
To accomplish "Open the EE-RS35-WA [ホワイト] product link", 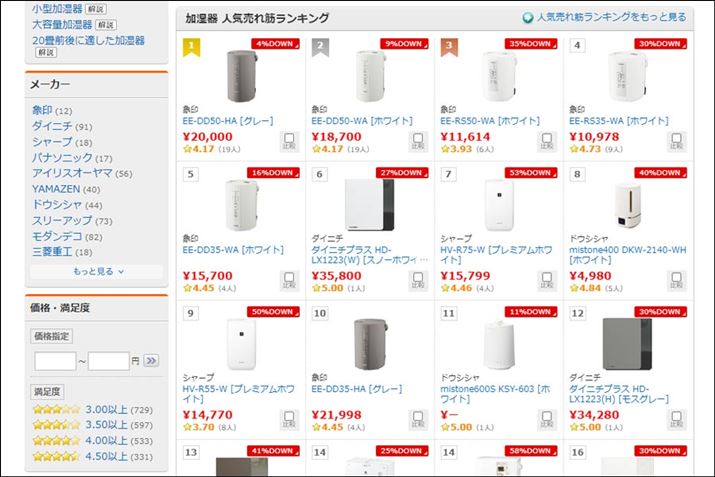I will coord(619,121).
